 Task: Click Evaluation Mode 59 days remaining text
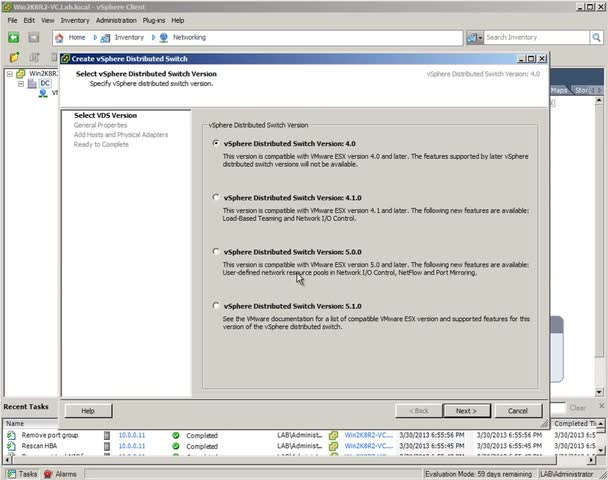coord(478,474)
